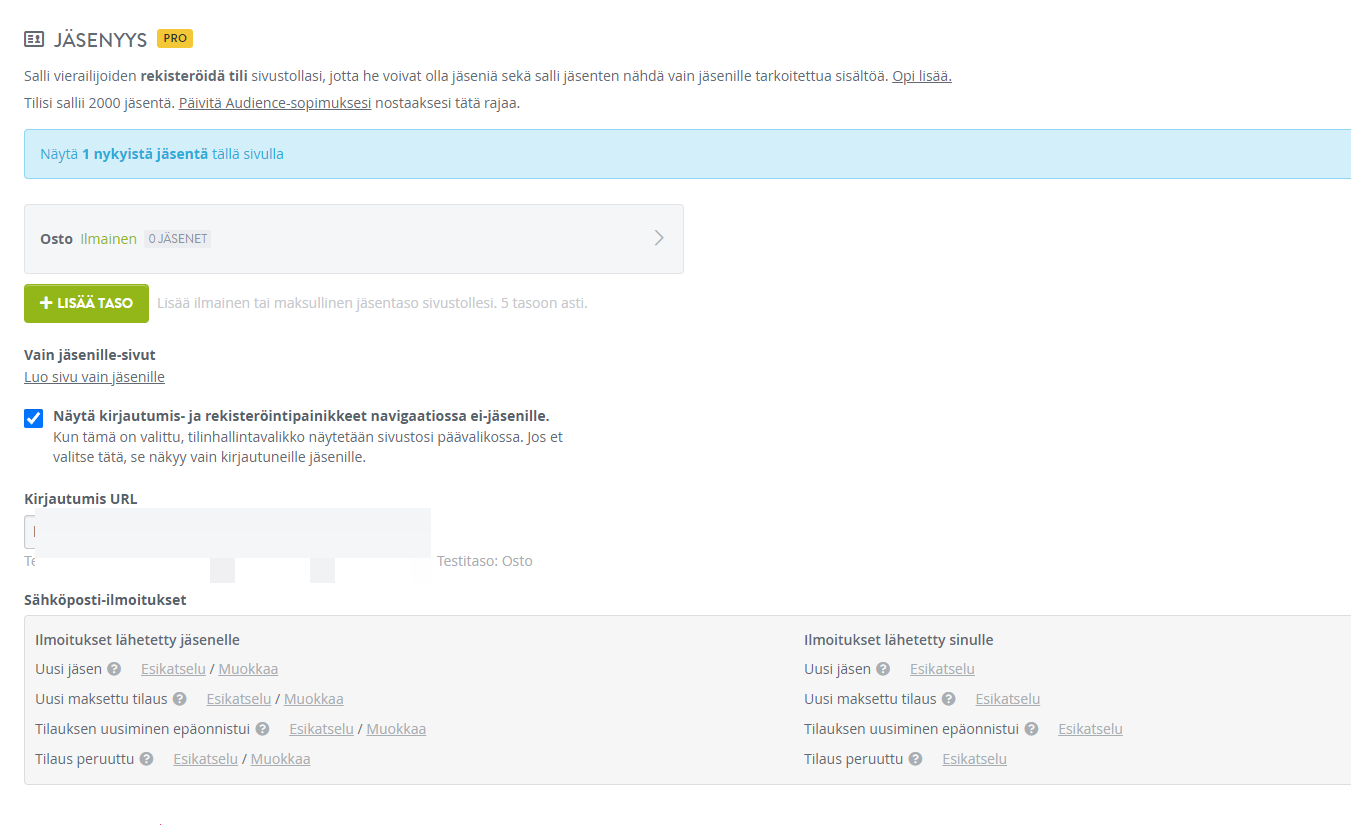The width and height of the screenshot is (1351, 825).
Task: Click help icon for owner Tilaus peruuttu
Action: [x=915, y=759]
